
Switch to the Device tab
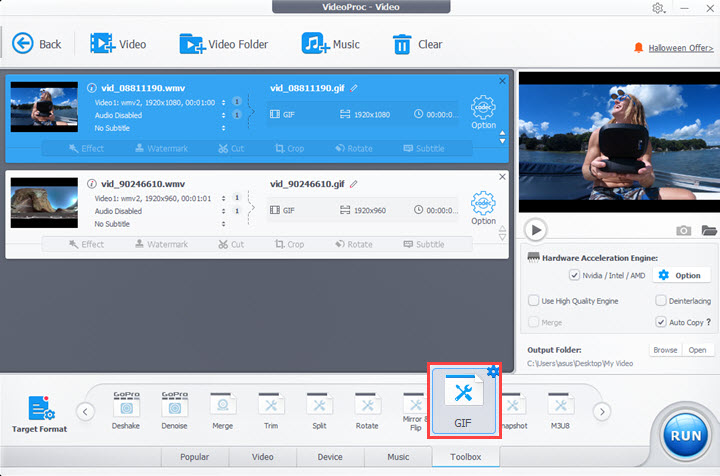(330, 457)
